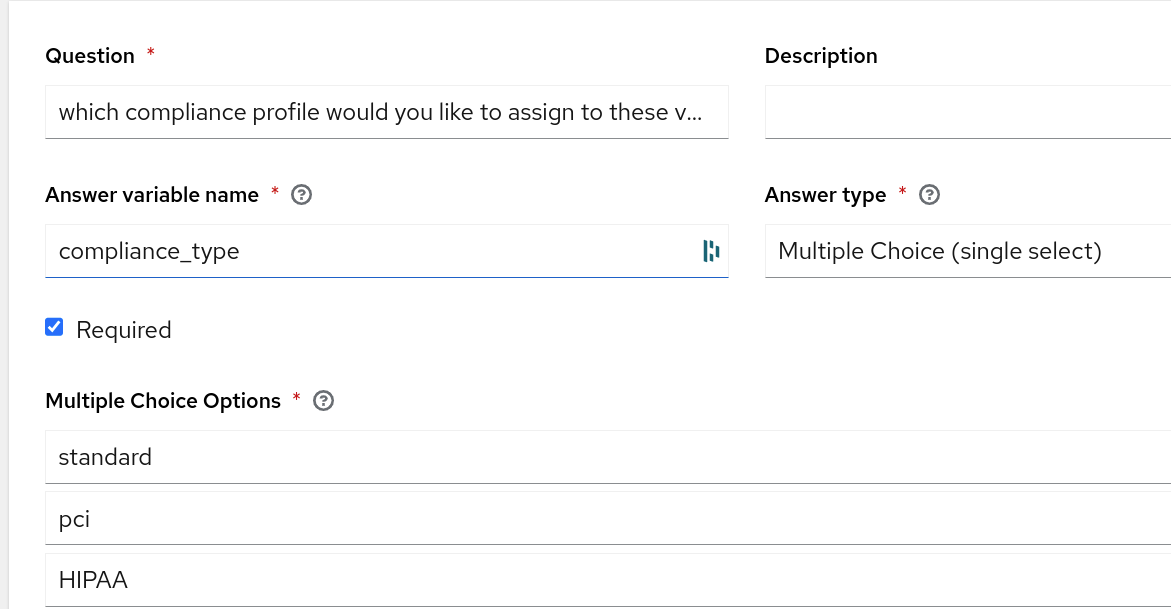Screen dimensions: 1171x609
Task: Click the Answer type help icon
Action: pyautogui.click(x=929, y=195)
